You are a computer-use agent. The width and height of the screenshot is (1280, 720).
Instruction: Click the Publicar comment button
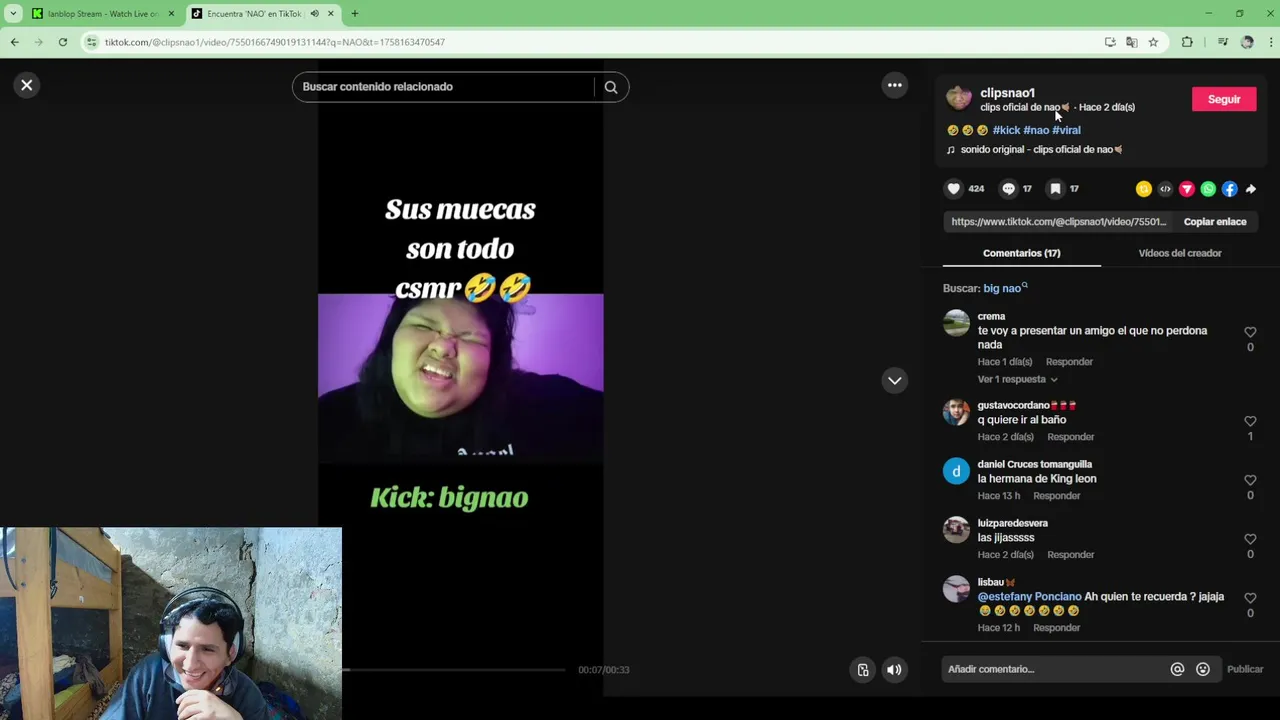[x=1245, y=669]
